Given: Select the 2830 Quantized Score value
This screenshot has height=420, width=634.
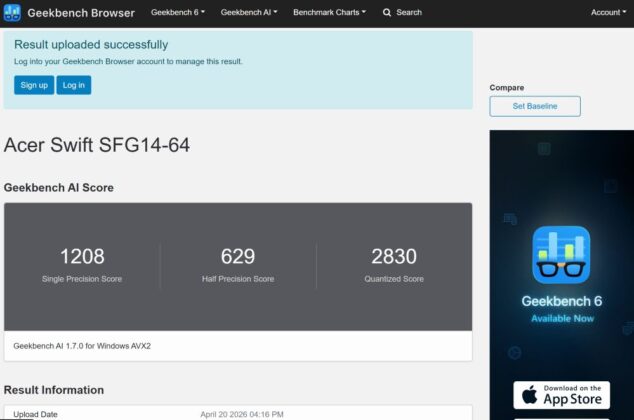Looking at the screenshot, I should tap(394, 256).
